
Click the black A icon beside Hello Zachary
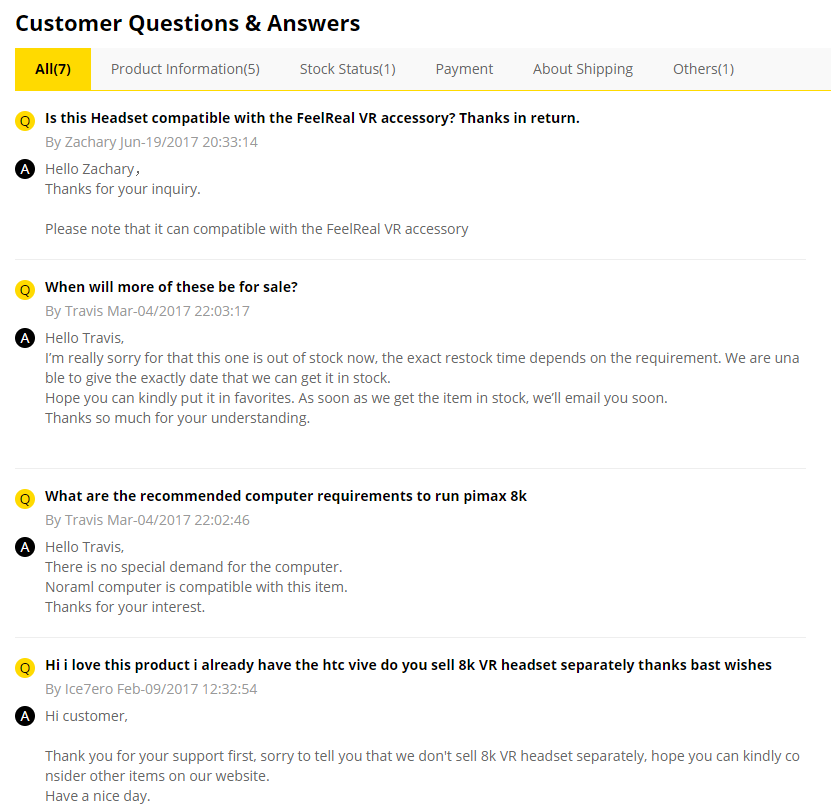[25, 169]
